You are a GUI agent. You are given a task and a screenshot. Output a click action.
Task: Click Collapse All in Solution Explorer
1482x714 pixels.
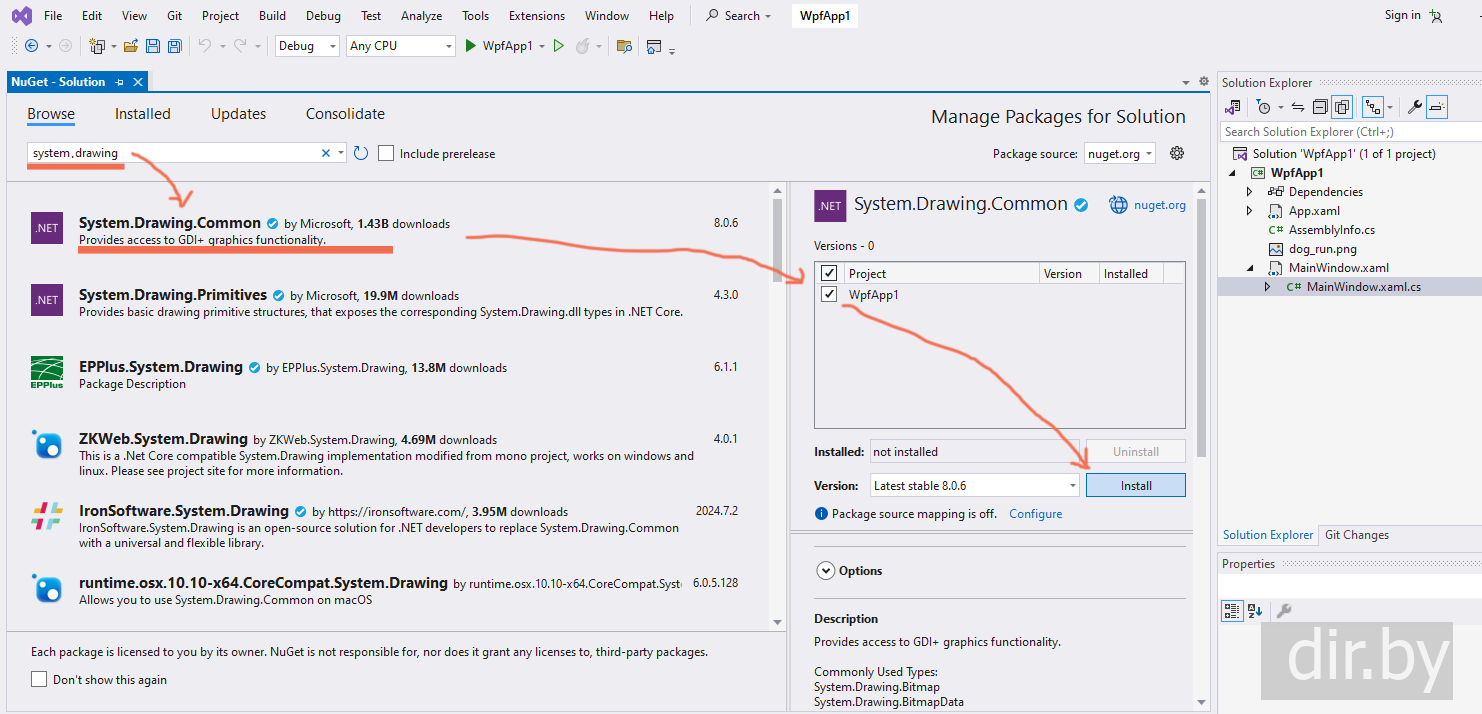pyautogui.click(x=1320, y=107)
